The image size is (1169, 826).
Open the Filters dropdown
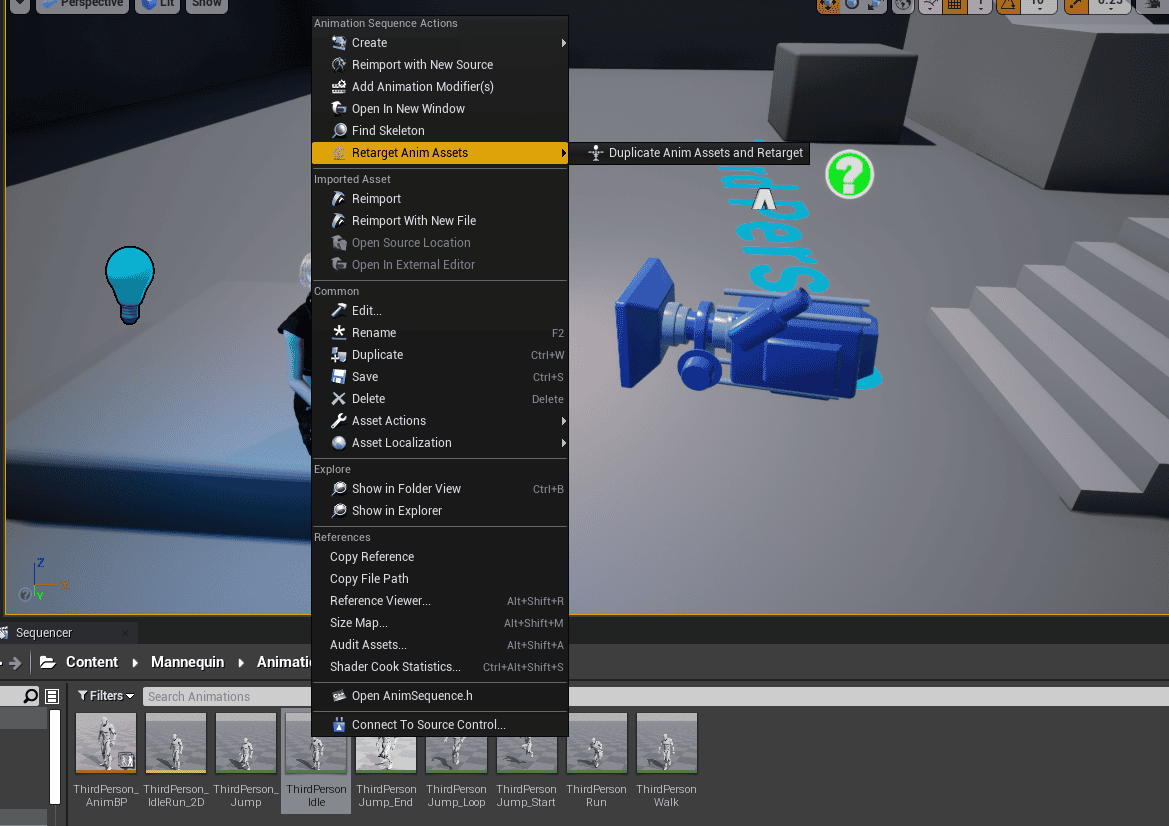(106, 696)
